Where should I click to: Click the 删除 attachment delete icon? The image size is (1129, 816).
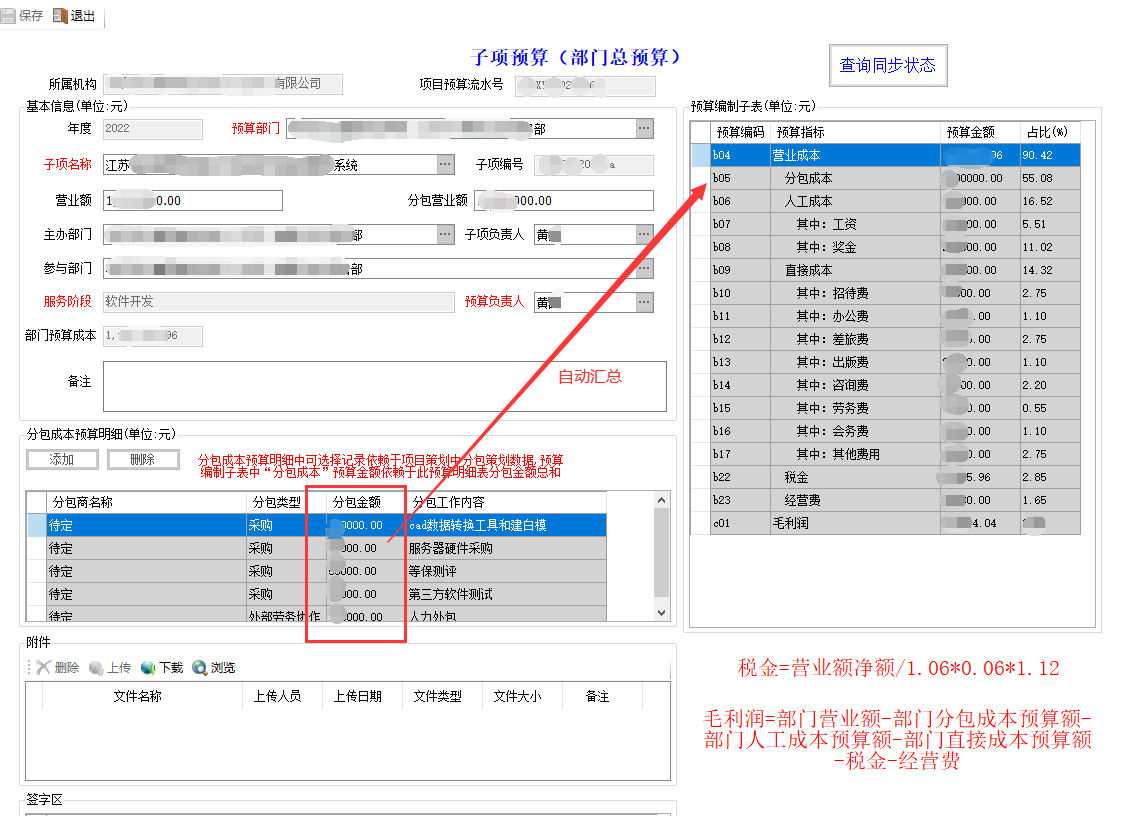tap(43, 668)
